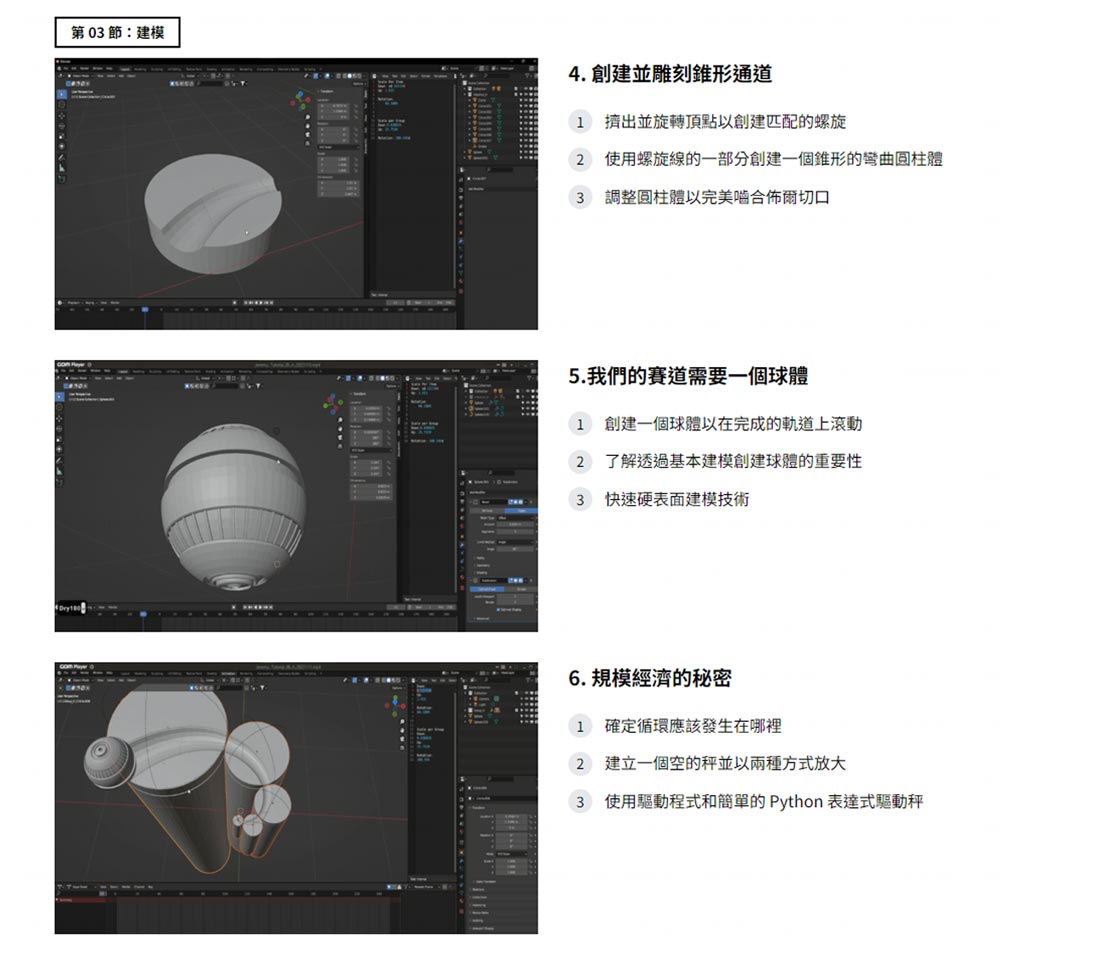
Task: Click Move tool in first Blender screenshot
Action: (x=62, y=116)
